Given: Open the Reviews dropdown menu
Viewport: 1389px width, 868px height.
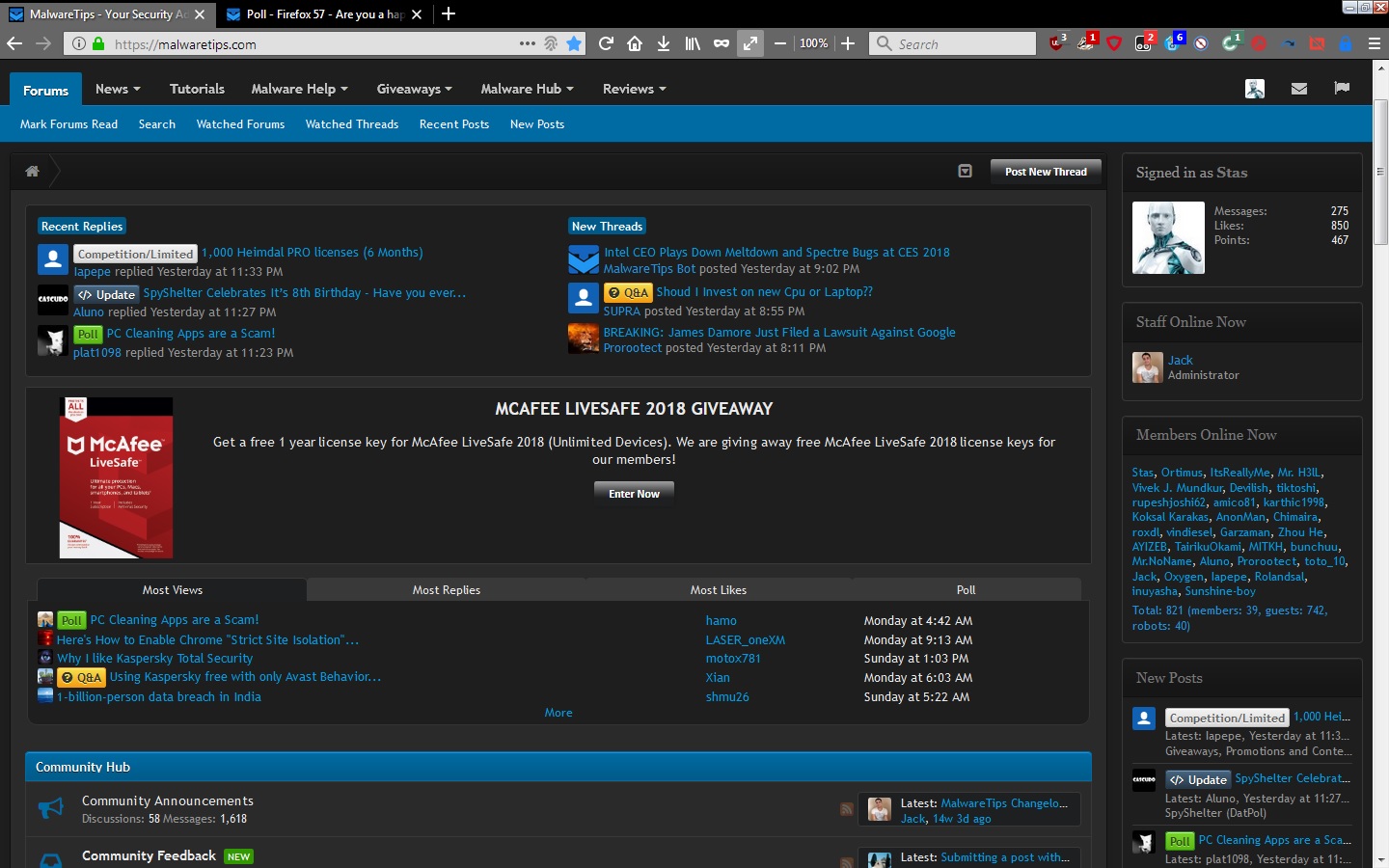Looking at the screenshot, I should point(634,89).
